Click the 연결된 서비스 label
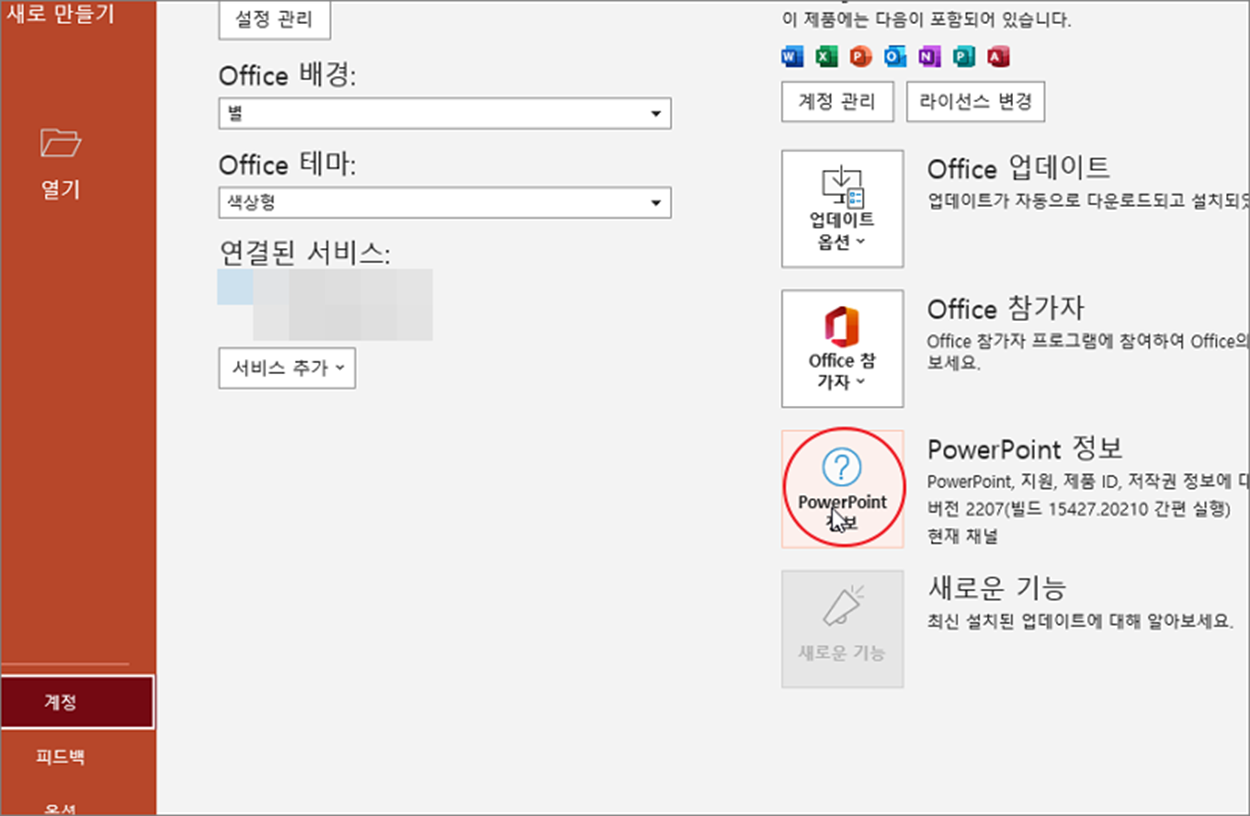1250x816 pixels. [305, 253]
